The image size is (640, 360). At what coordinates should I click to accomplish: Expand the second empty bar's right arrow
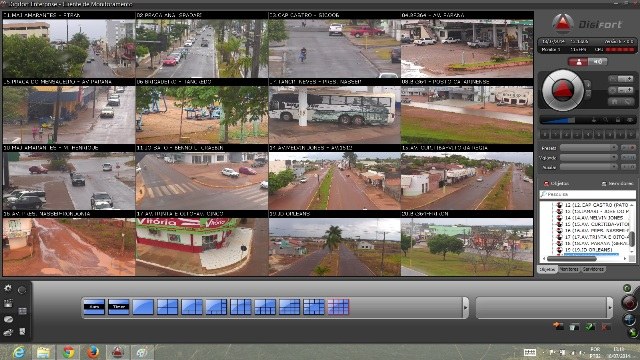[x=610, y=307]
